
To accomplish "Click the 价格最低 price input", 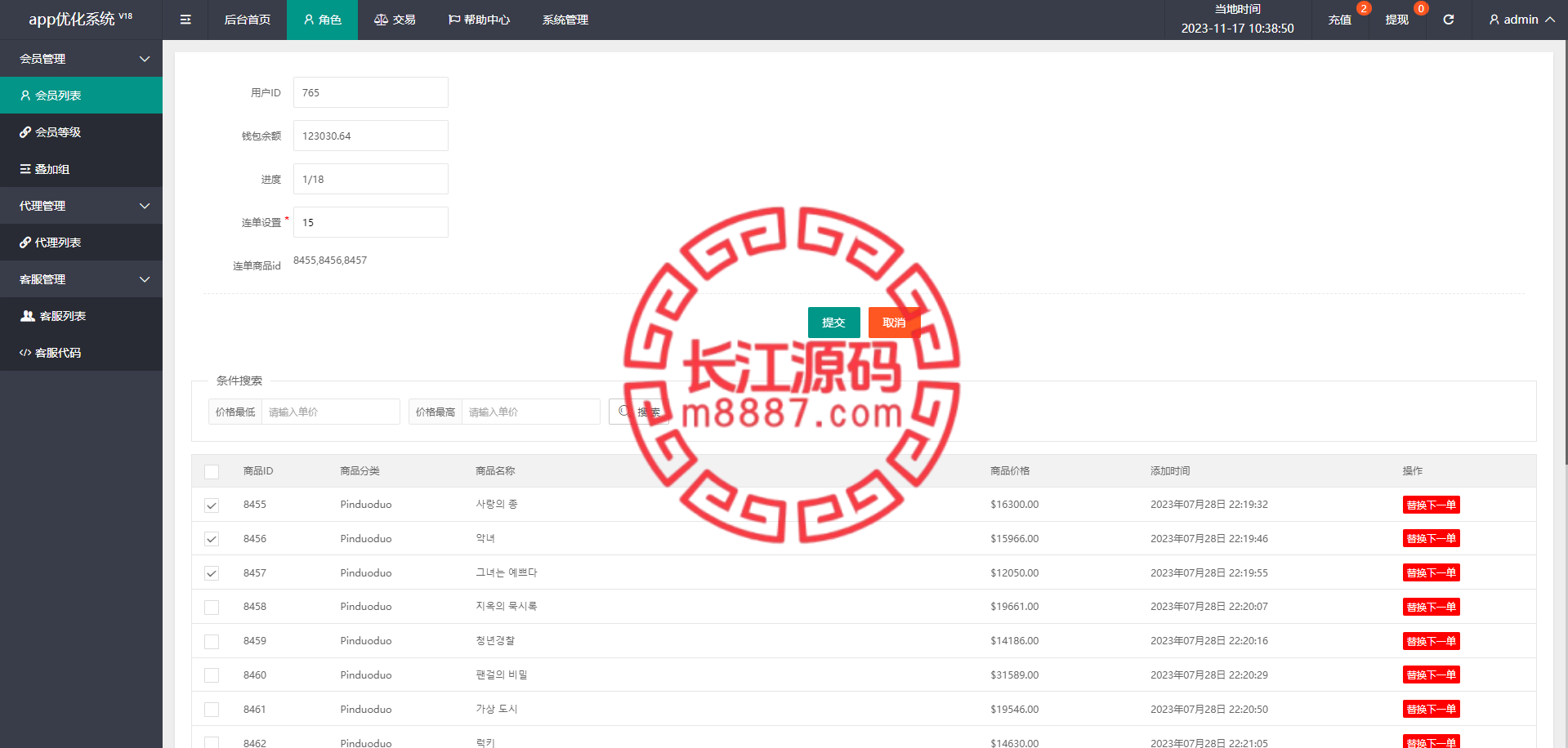I will click(x=331, y=412).
